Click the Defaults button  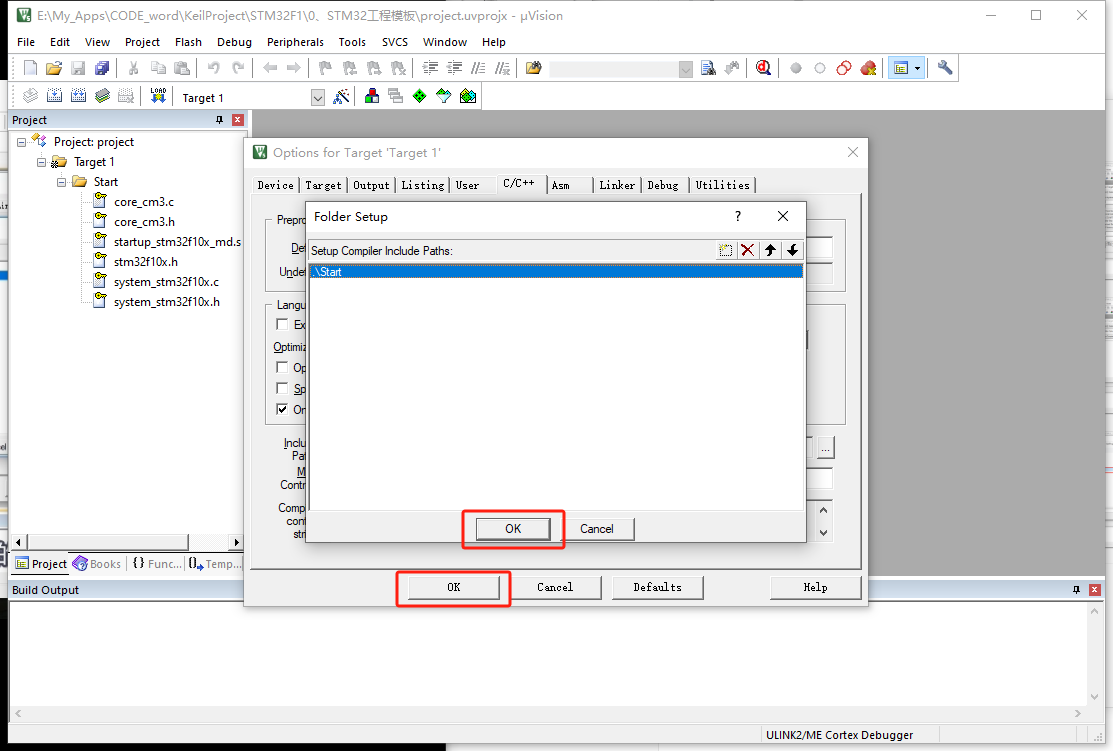pyautogui.click(x=657, y=587)
